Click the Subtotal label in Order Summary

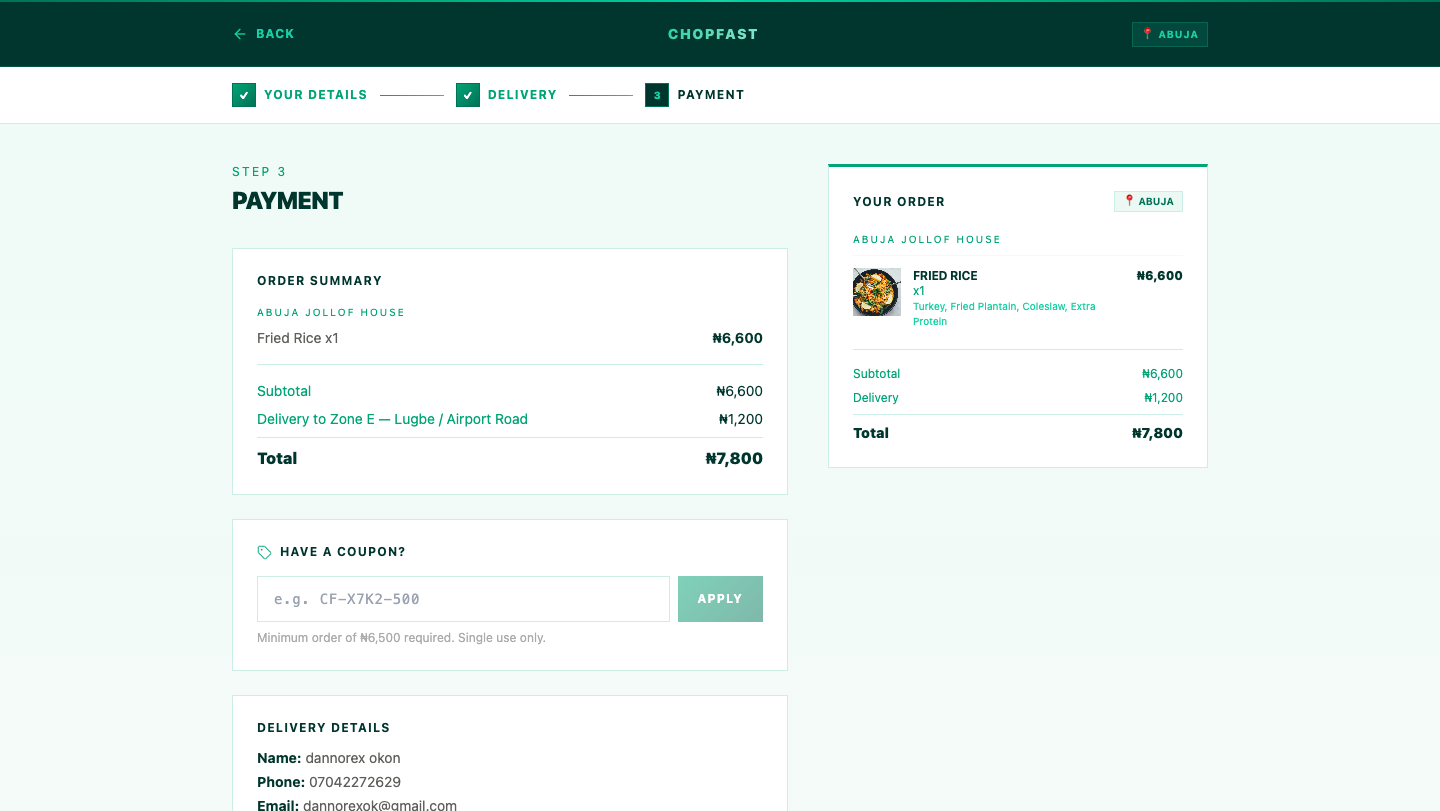click(x=284, y=391)
